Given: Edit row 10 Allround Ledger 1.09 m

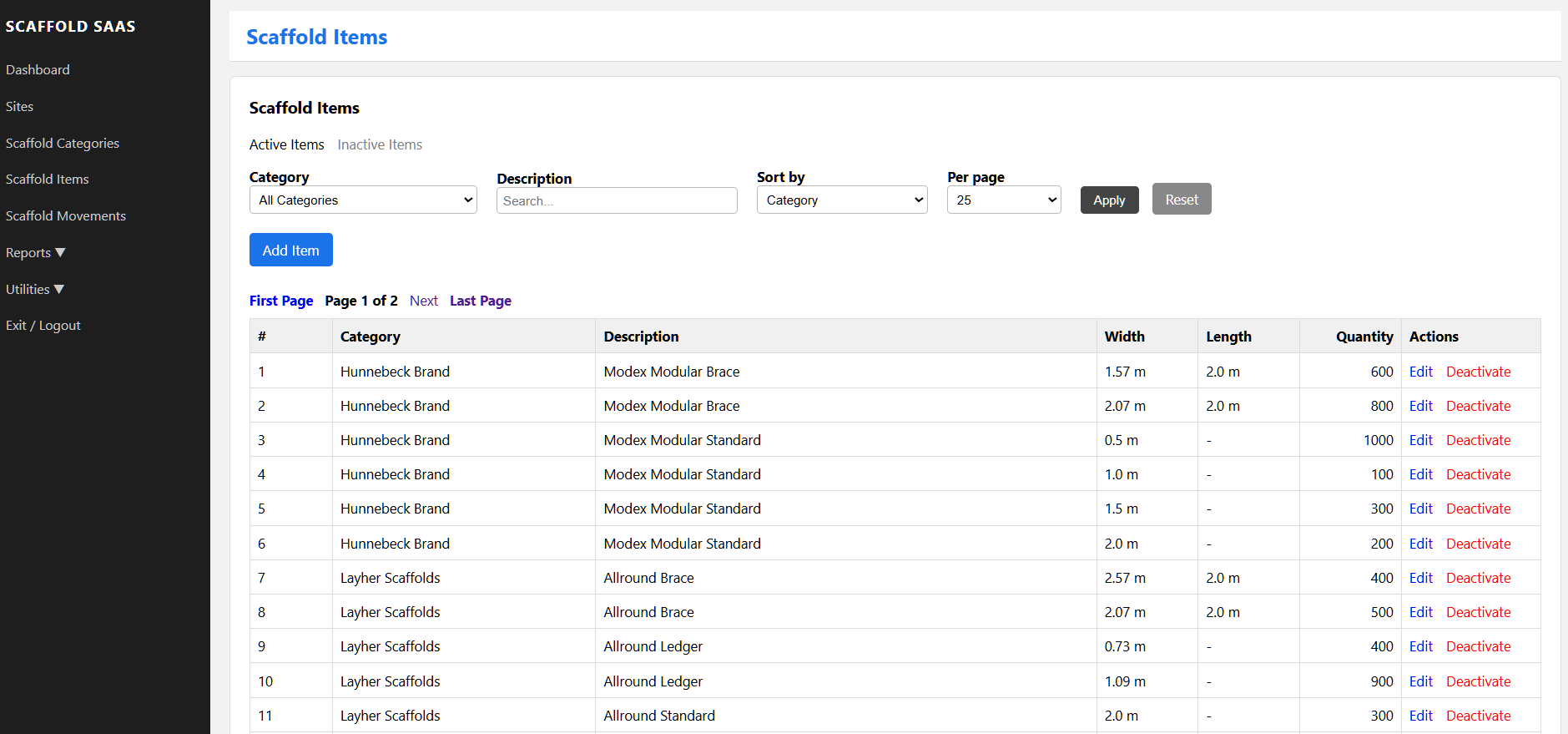Looking at the screenshot, I should coord(1420,682).
